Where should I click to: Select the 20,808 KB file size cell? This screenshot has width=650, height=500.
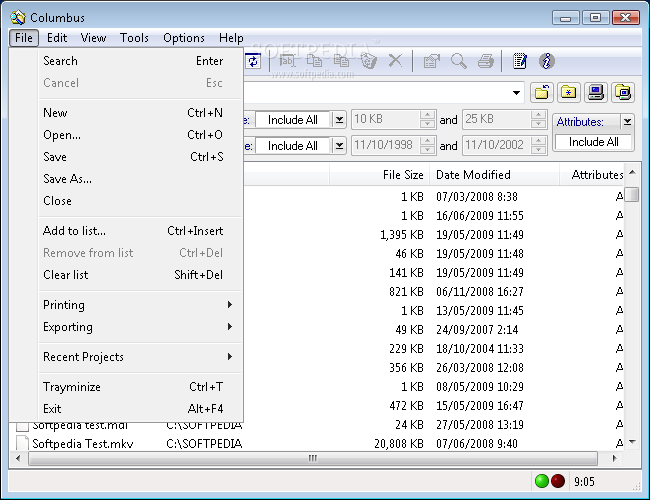pos(399,444)
